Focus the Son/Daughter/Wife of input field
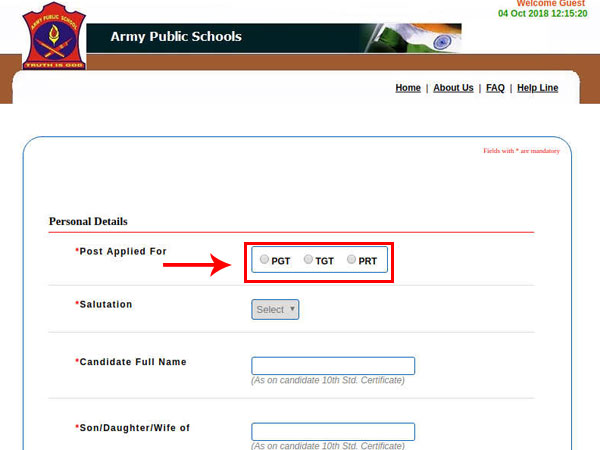 333,432
